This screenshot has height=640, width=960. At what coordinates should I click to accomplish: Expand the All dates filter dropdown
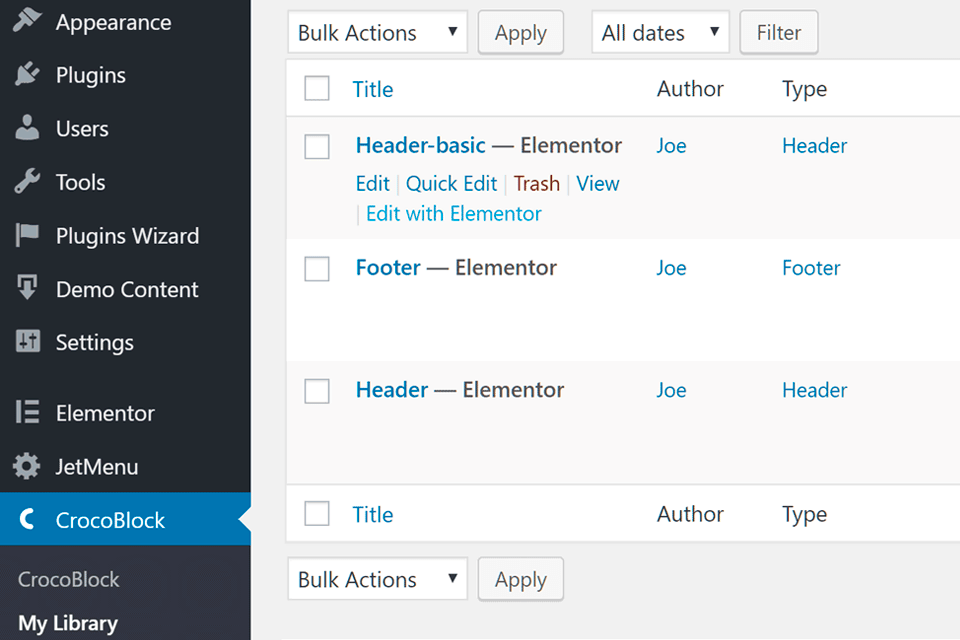660,33
